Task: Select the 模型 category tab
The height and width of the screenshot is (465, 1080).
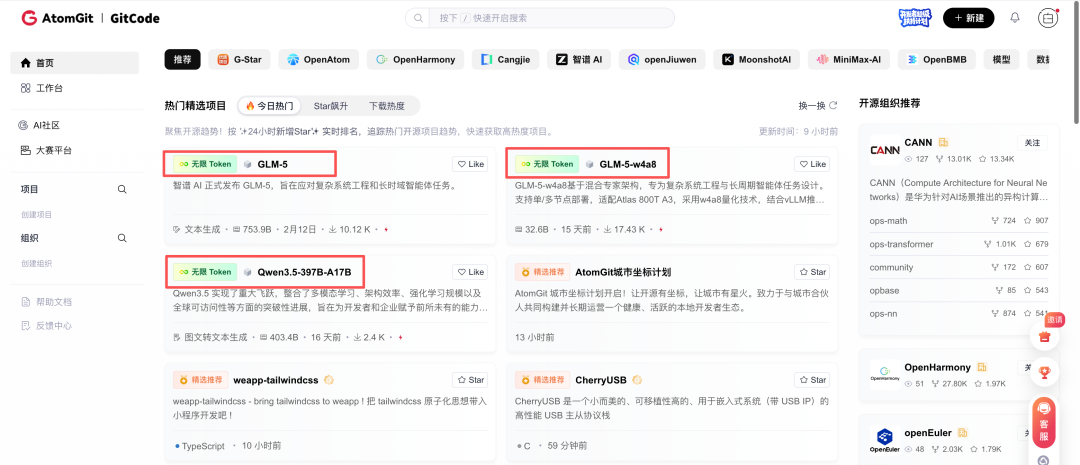Action: 1001,59
